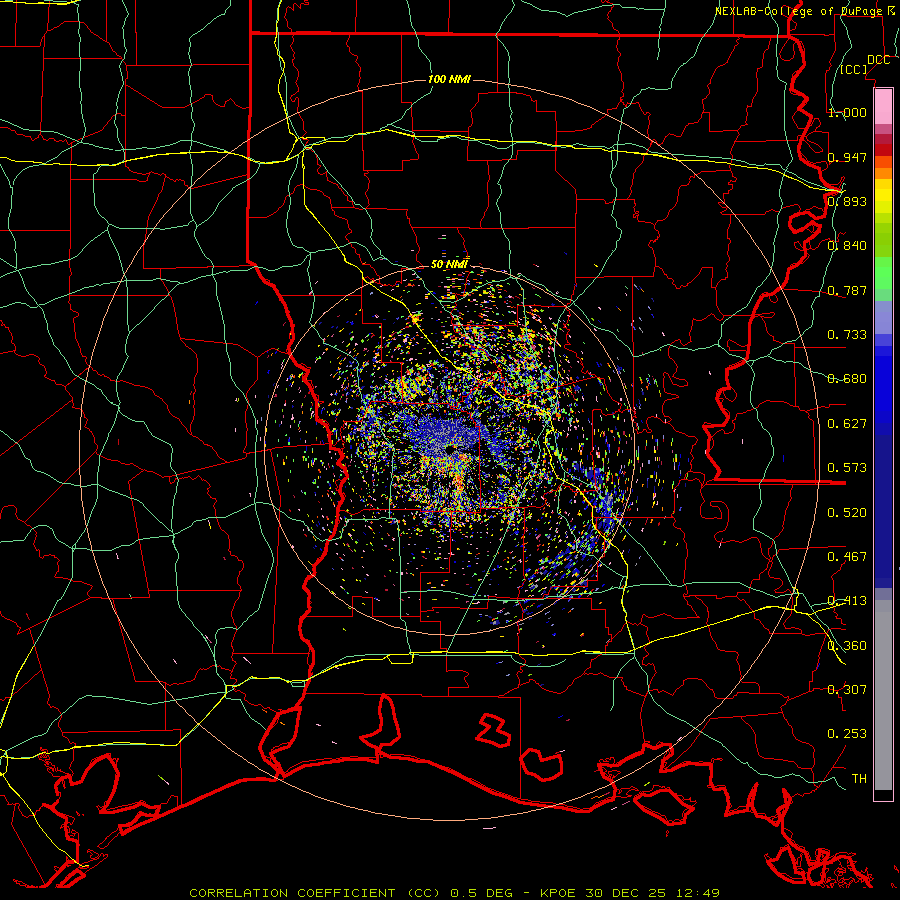Click the [CC] legend heading
Image resolution: width=900 pixels, height=900 pixels.
(x=854, y=69)
